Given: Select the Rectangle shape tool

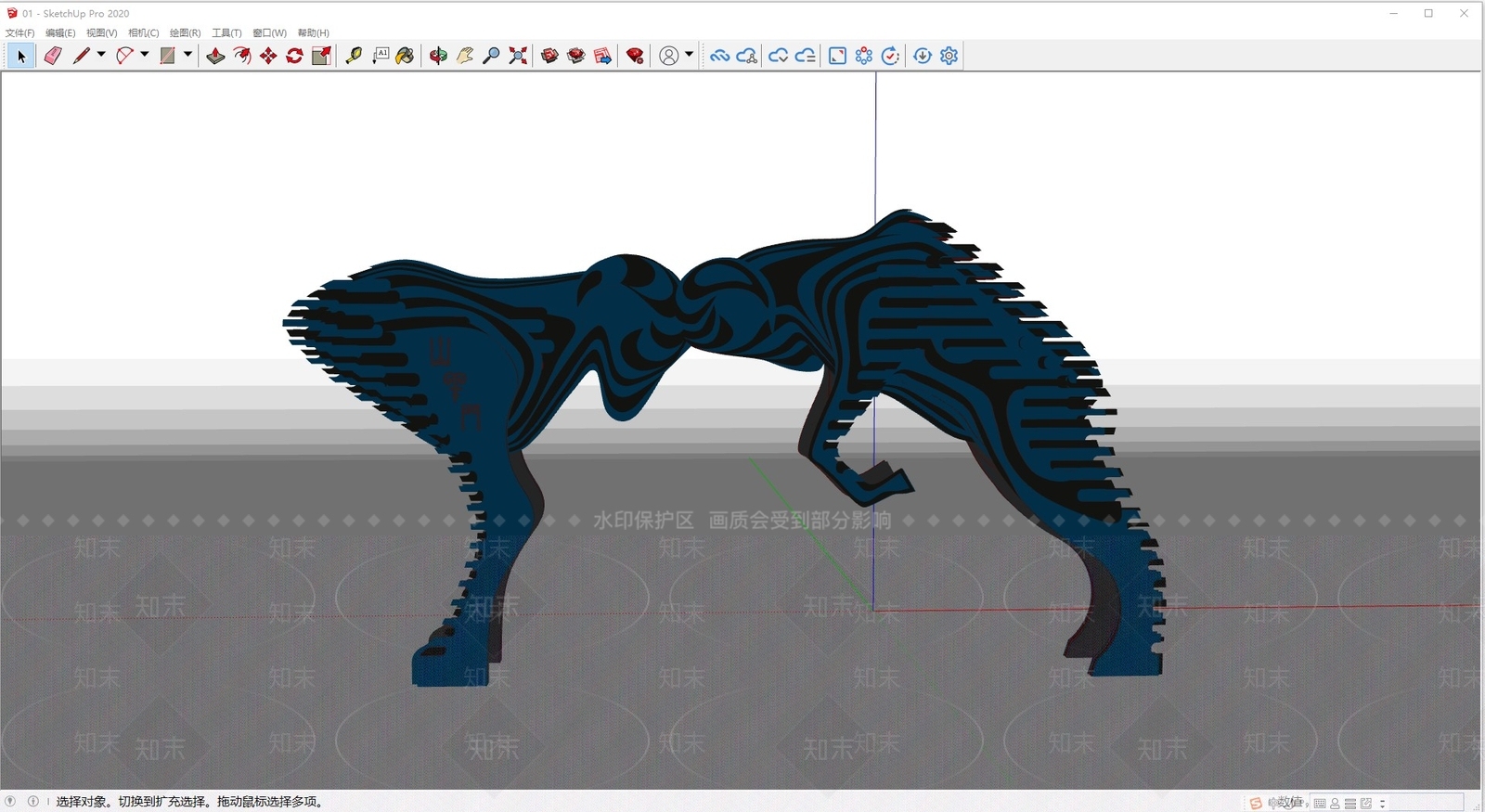Looking at the screenshot, I should click(167, 57).
